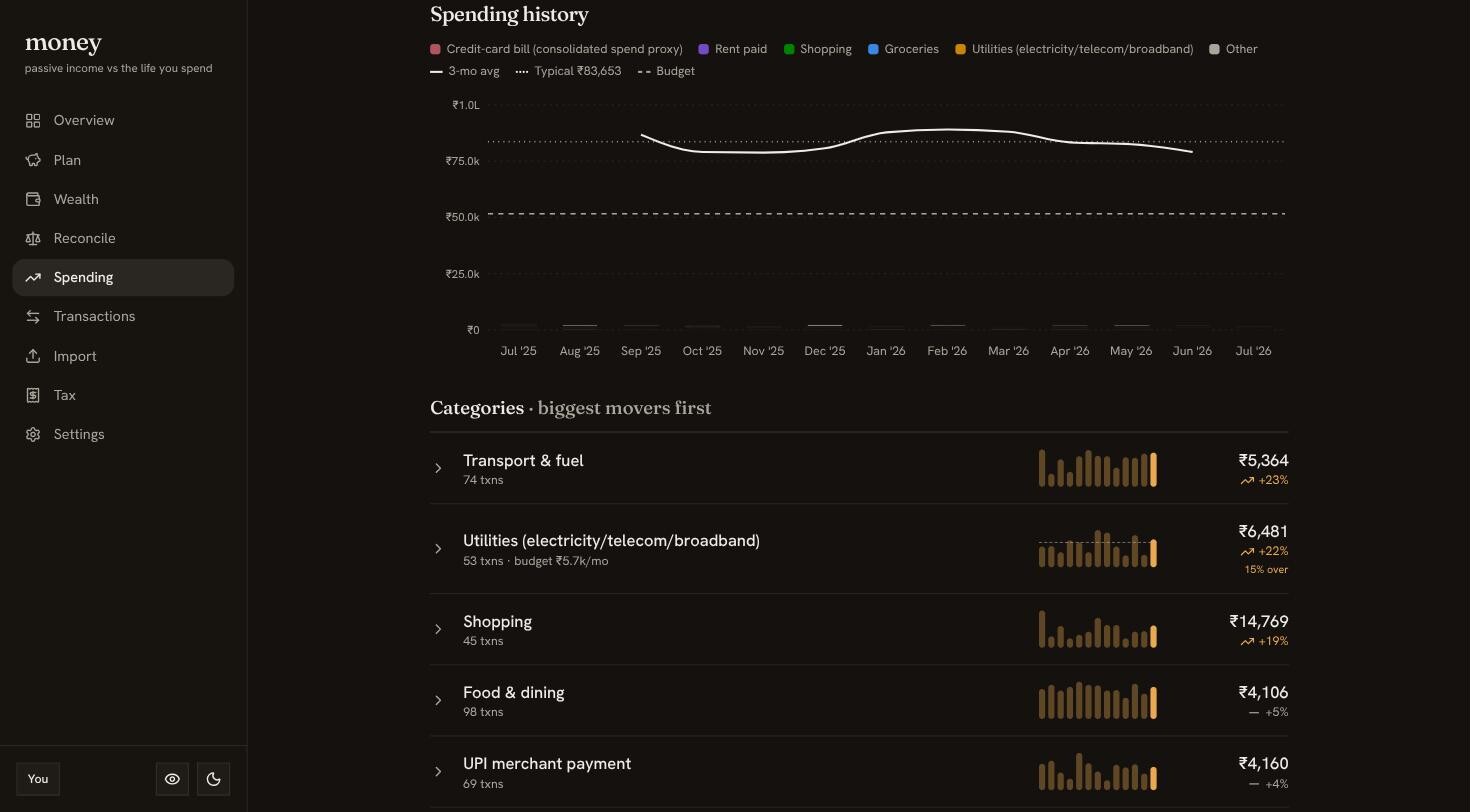This screenshot has height=812, width=1470.
Task: Select Transactions in the sidebar
Action: tap(123, 317)
